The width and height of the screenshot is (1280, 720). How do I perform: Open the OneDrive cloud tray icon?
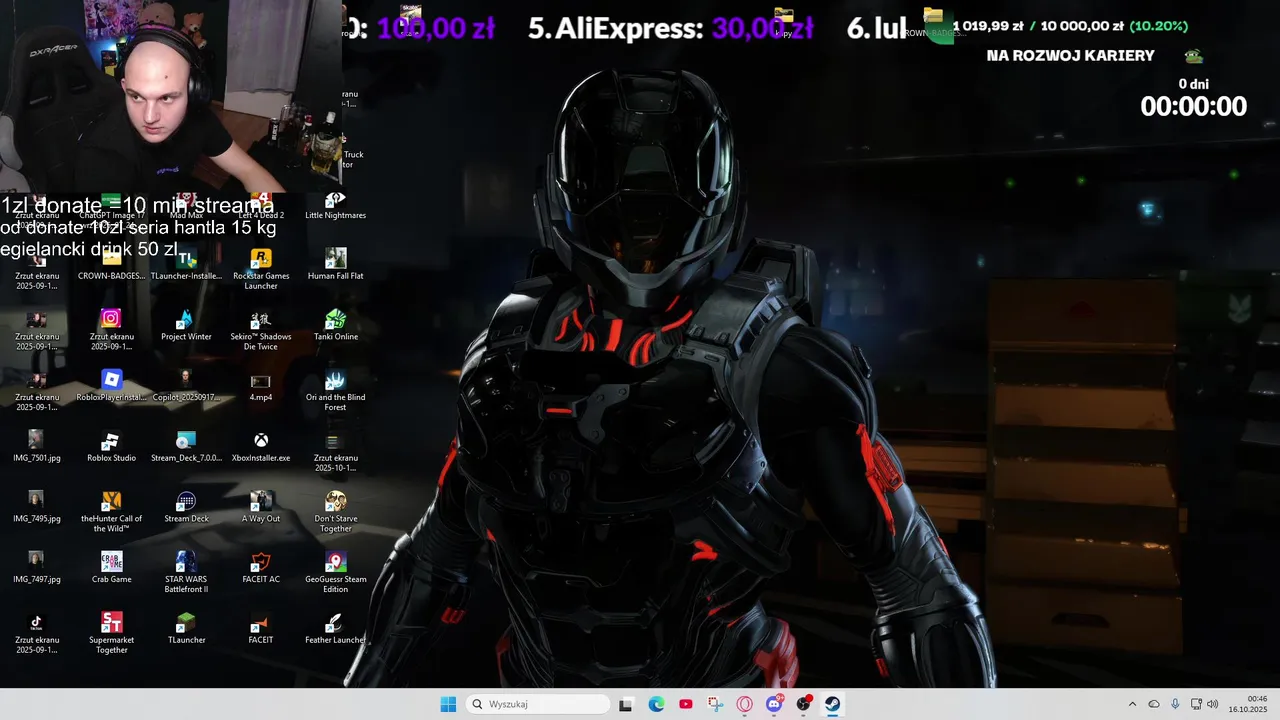(x=1153, y=704)
